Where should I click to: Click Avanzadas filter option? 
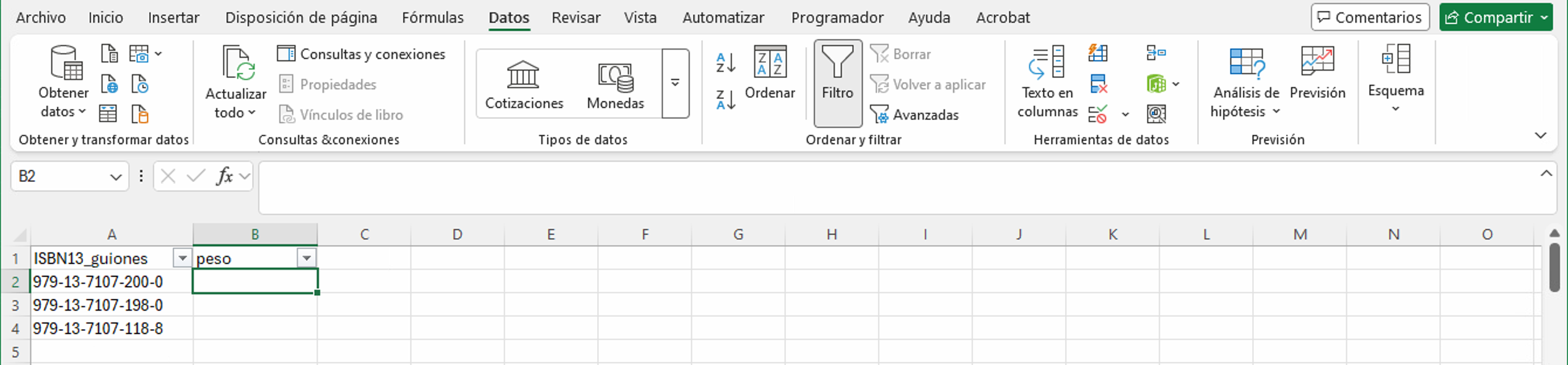[x=915, y=114]
